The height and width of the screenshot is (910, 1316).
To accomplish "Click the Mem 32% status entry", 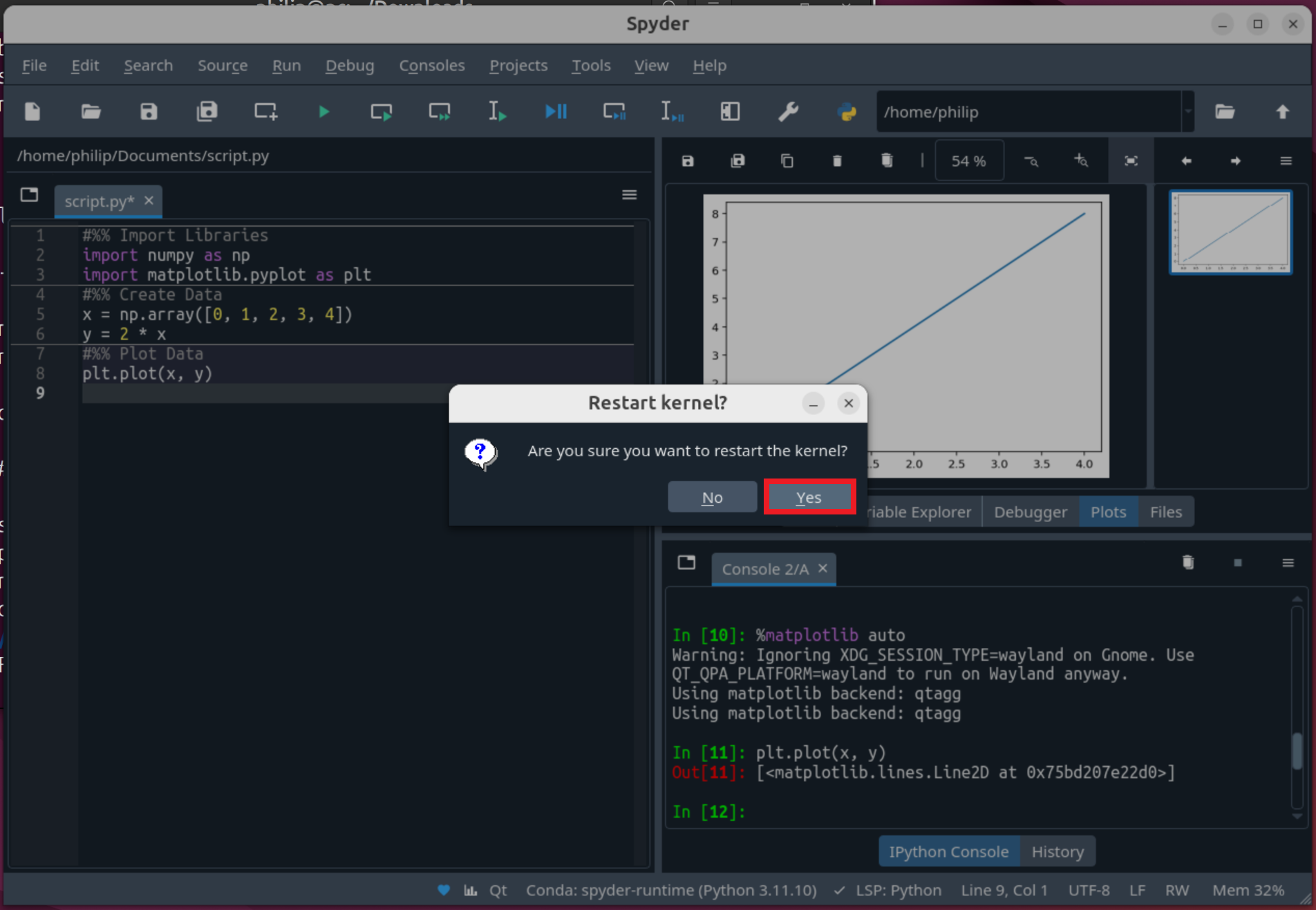I will coord(1248,891).
